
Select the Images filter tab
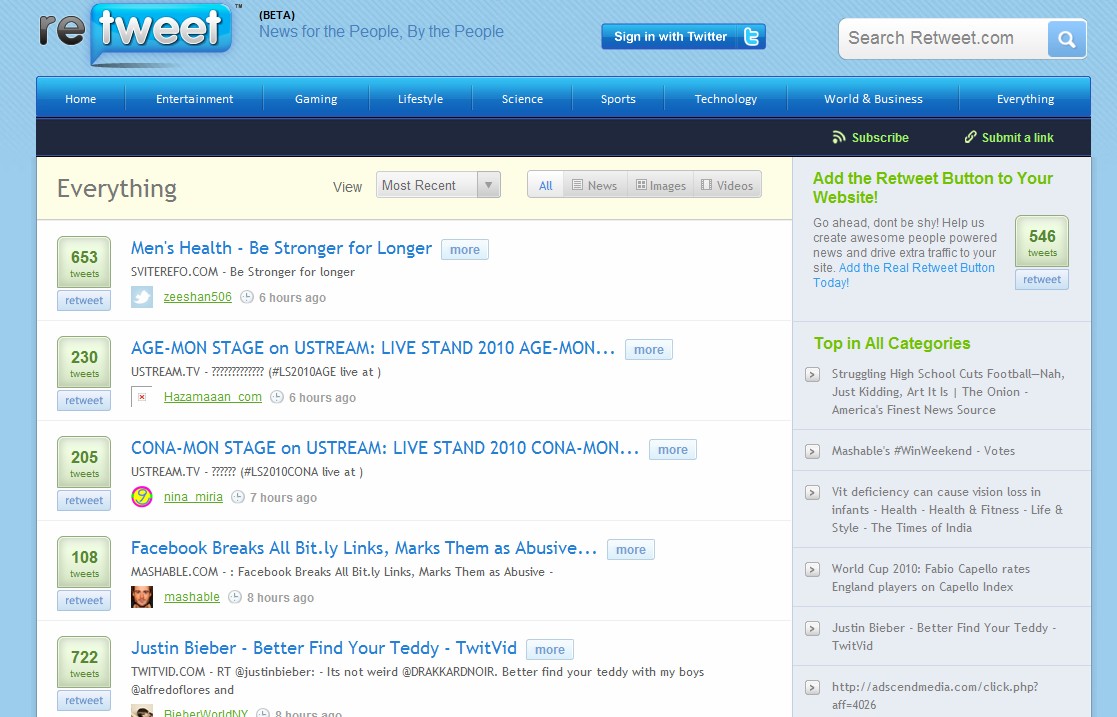click(660, 185)
